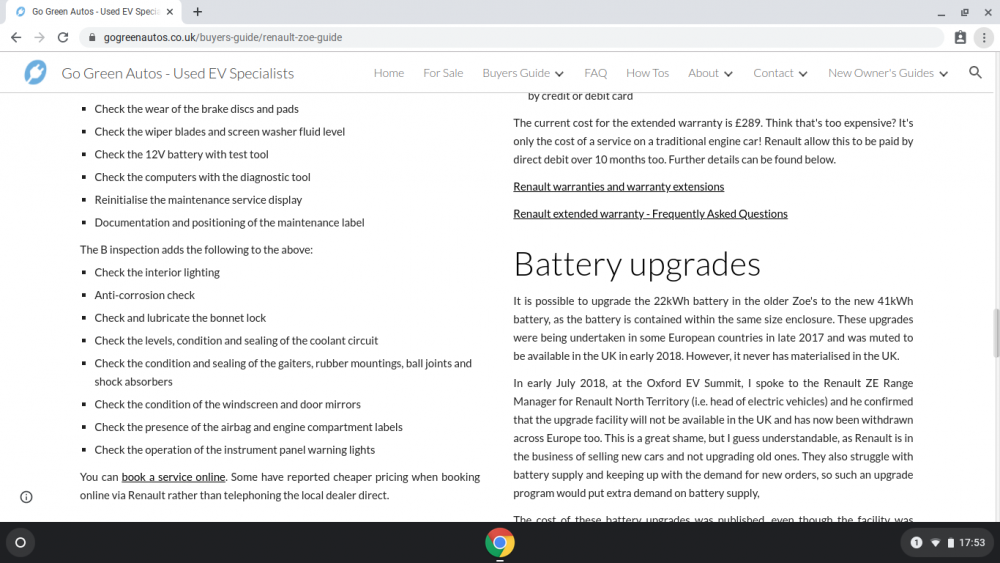Click 'Check the presence of the airbag' list item
Viewport: 1000px width, 563px height.
tap(249, 427)
